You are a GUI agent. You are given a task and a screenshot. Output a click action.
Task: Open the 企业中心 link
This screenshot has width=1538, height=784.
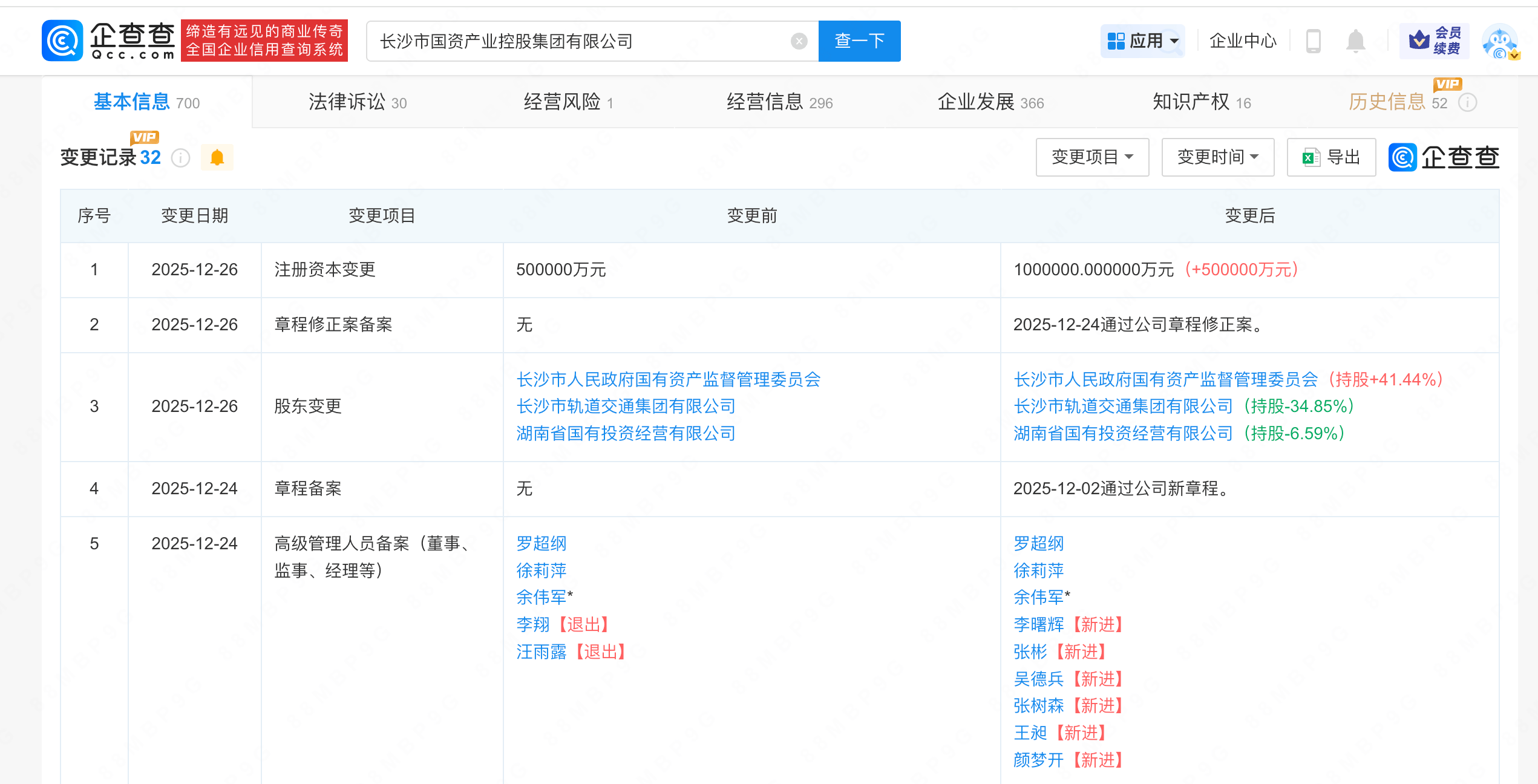(x=1243, y=41)
